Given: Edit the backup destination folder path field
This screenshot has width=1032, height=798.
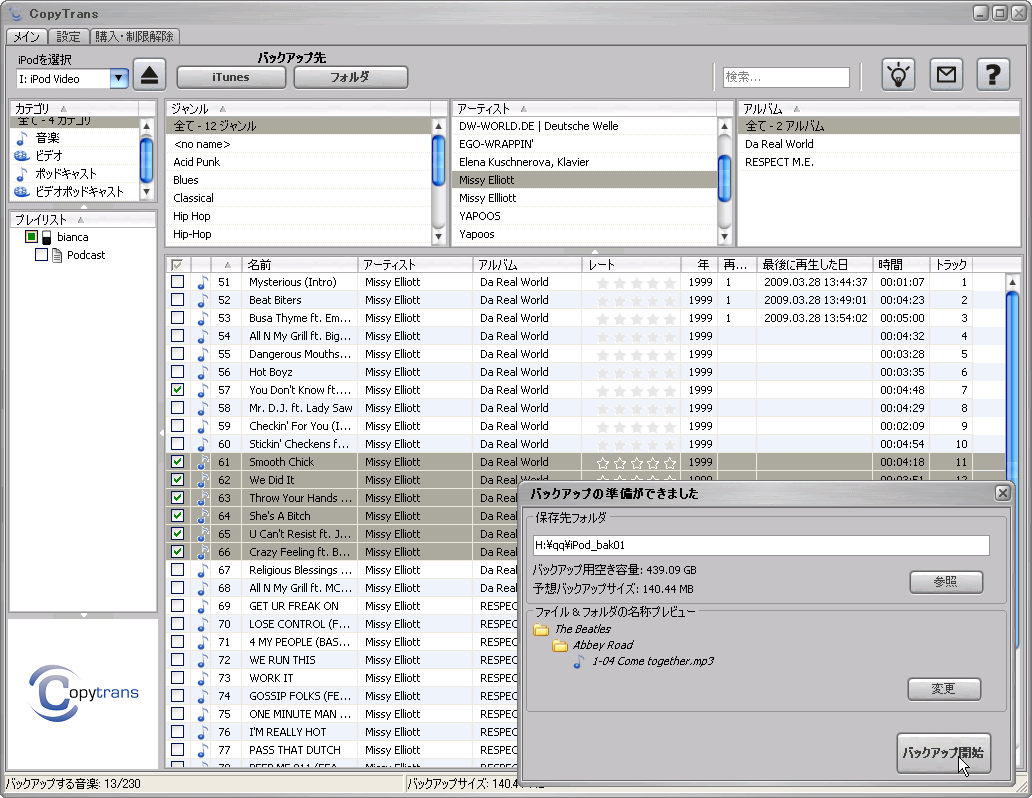Looking at the screenshot, I should click(x=761, y=545).
